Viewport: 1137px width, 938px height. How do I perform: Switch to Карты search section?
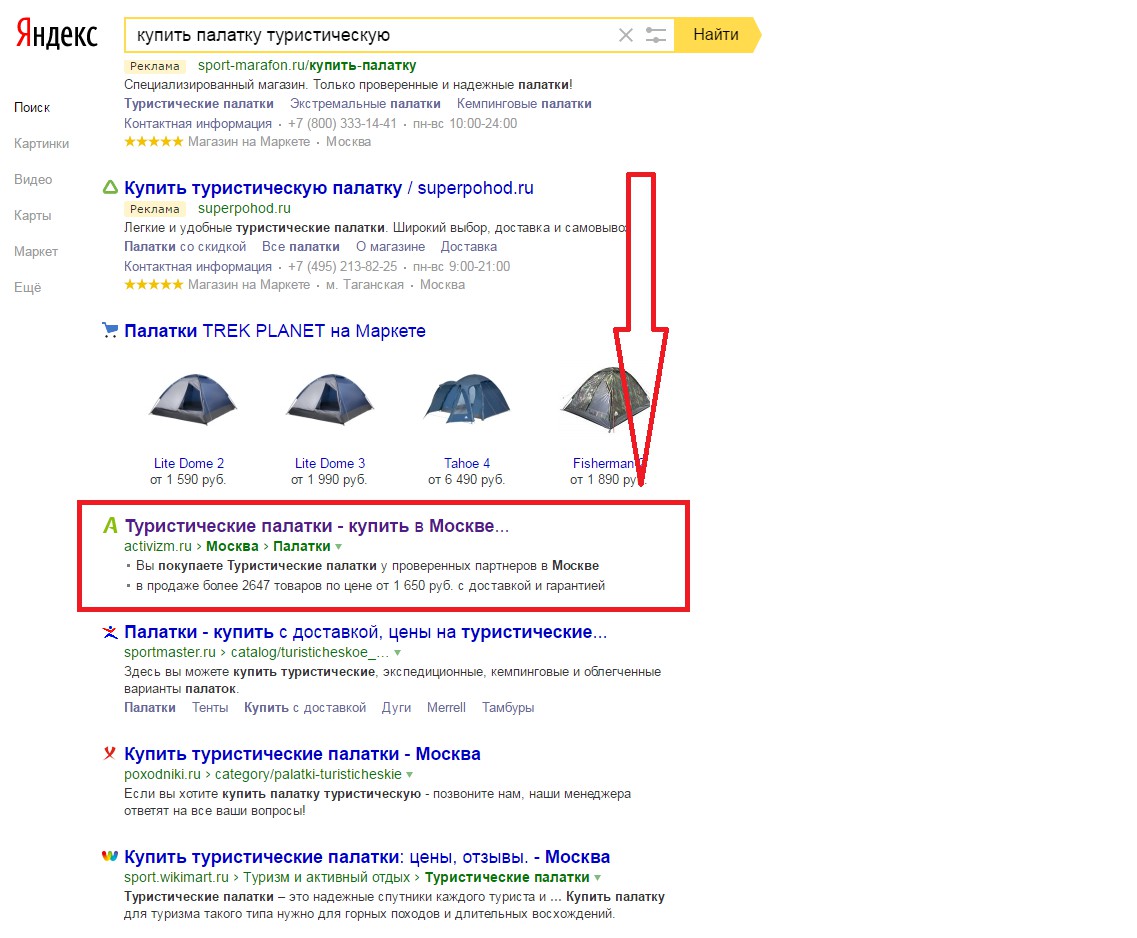33,215
